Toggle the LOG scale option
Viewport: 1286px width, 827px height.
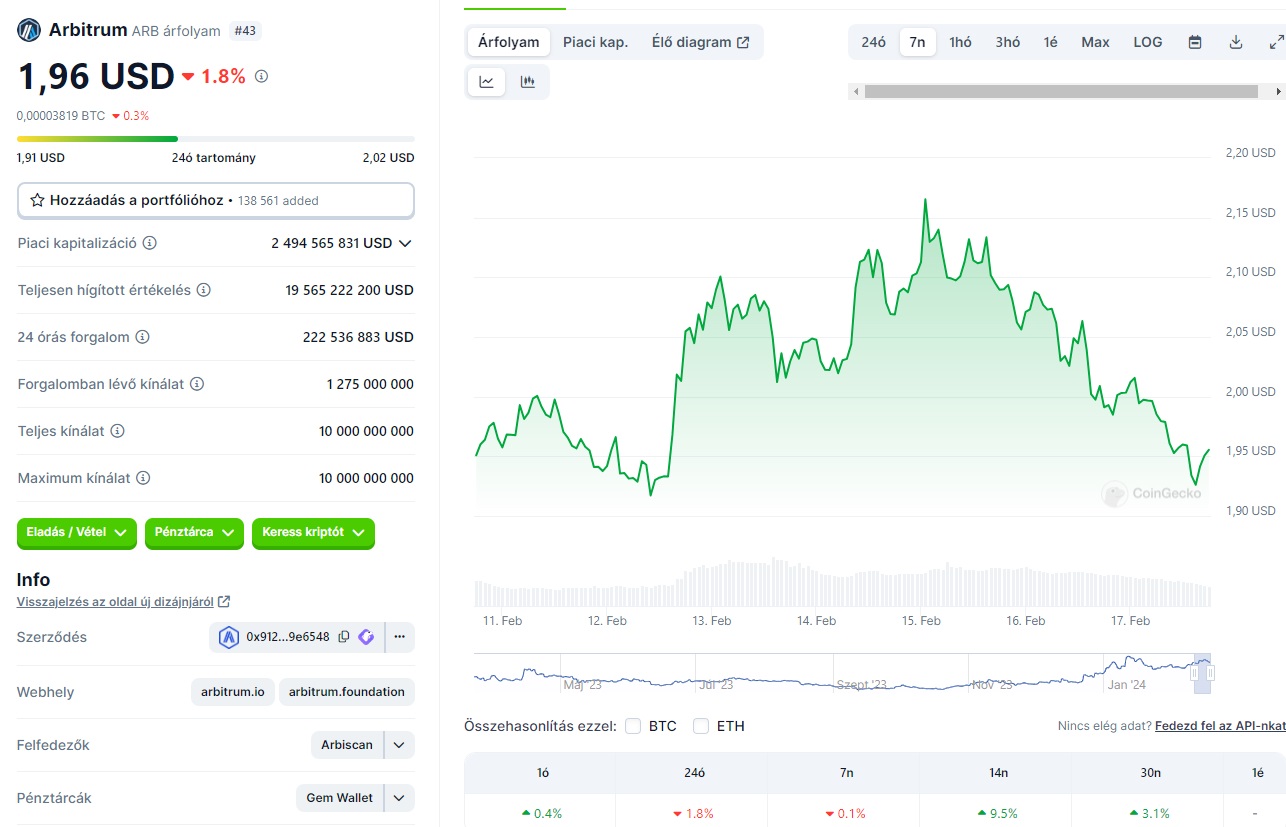click(x=1148, y=42)
